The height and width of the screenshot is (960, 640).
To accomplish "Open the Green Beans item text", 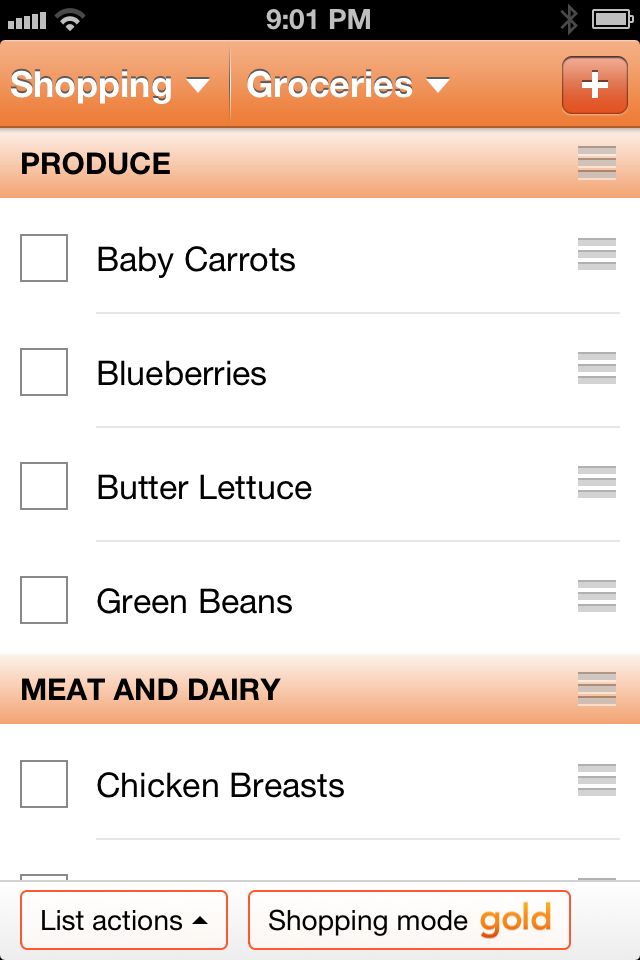I will [195, 601].
